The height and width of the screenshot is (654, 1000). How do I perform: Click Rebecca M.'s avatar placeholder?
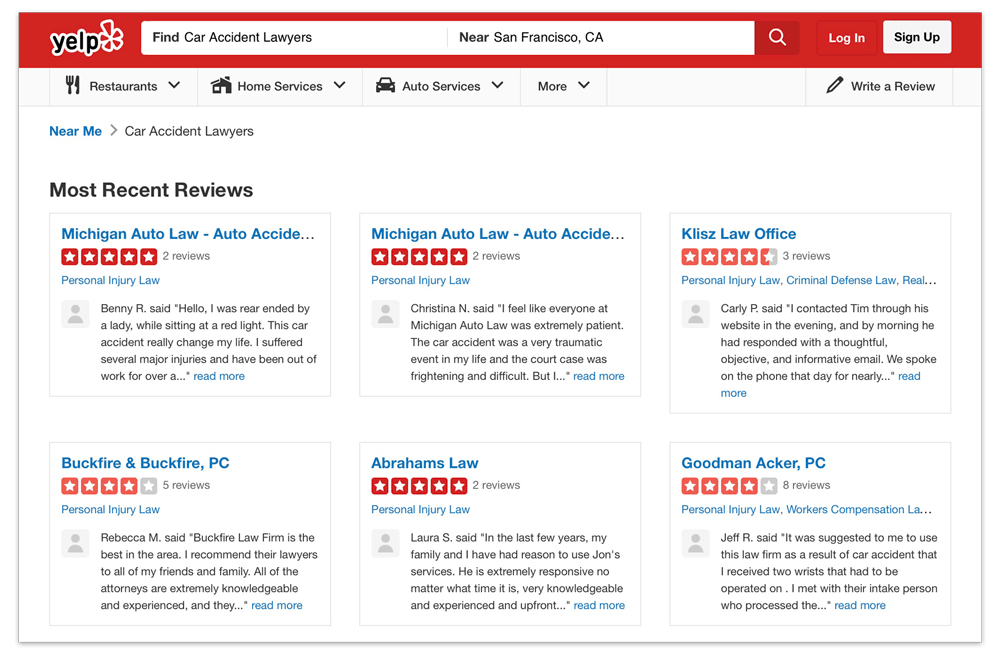pos(75,543)
